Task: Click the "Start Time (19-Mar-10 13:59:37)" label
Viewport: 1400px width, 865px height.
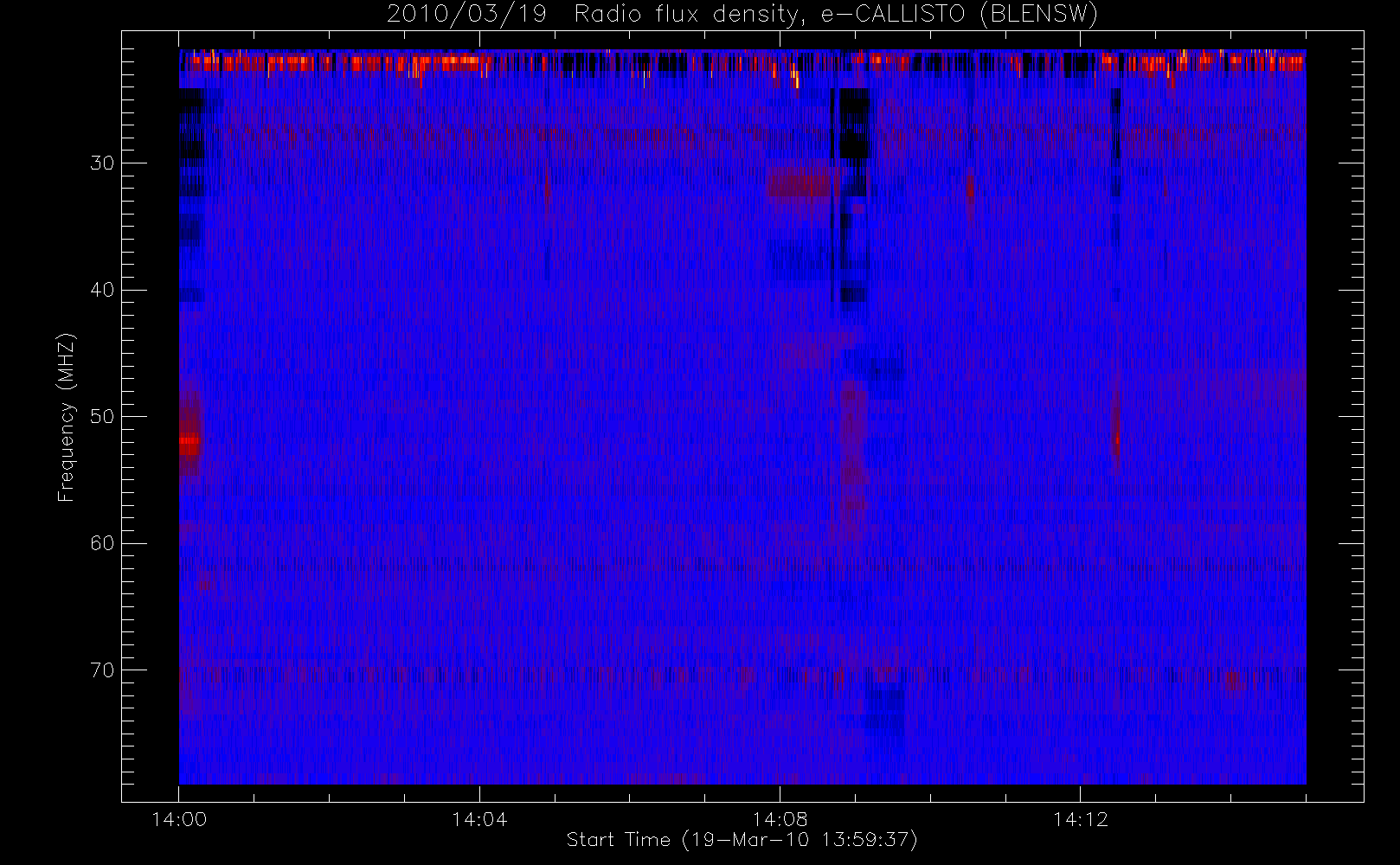Action: (x=742, y=840)
